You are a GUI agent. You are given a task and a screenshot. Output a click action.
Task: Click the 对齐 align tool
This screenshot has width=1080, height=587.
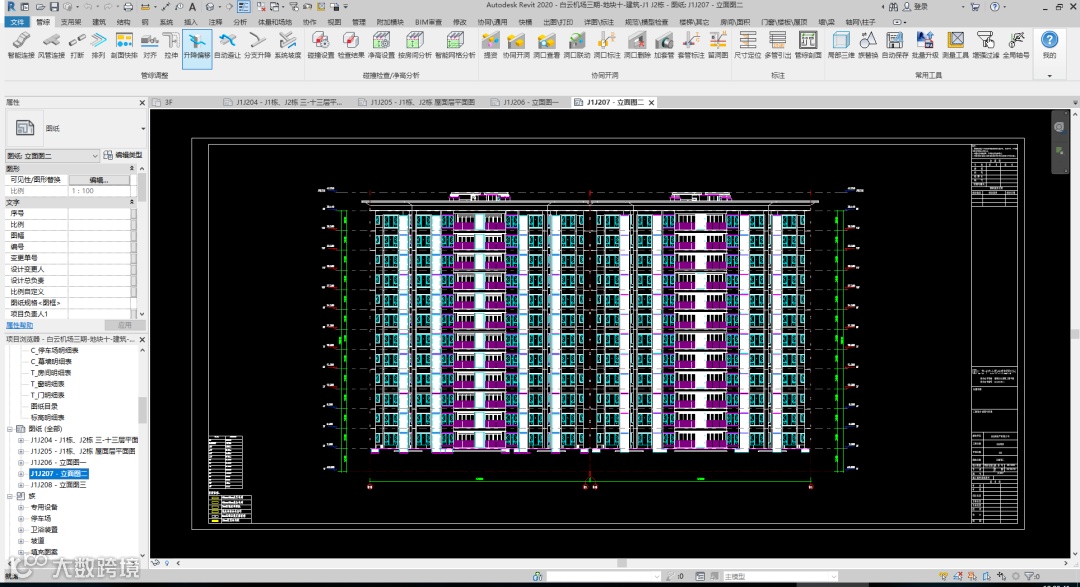coord(150,46)
